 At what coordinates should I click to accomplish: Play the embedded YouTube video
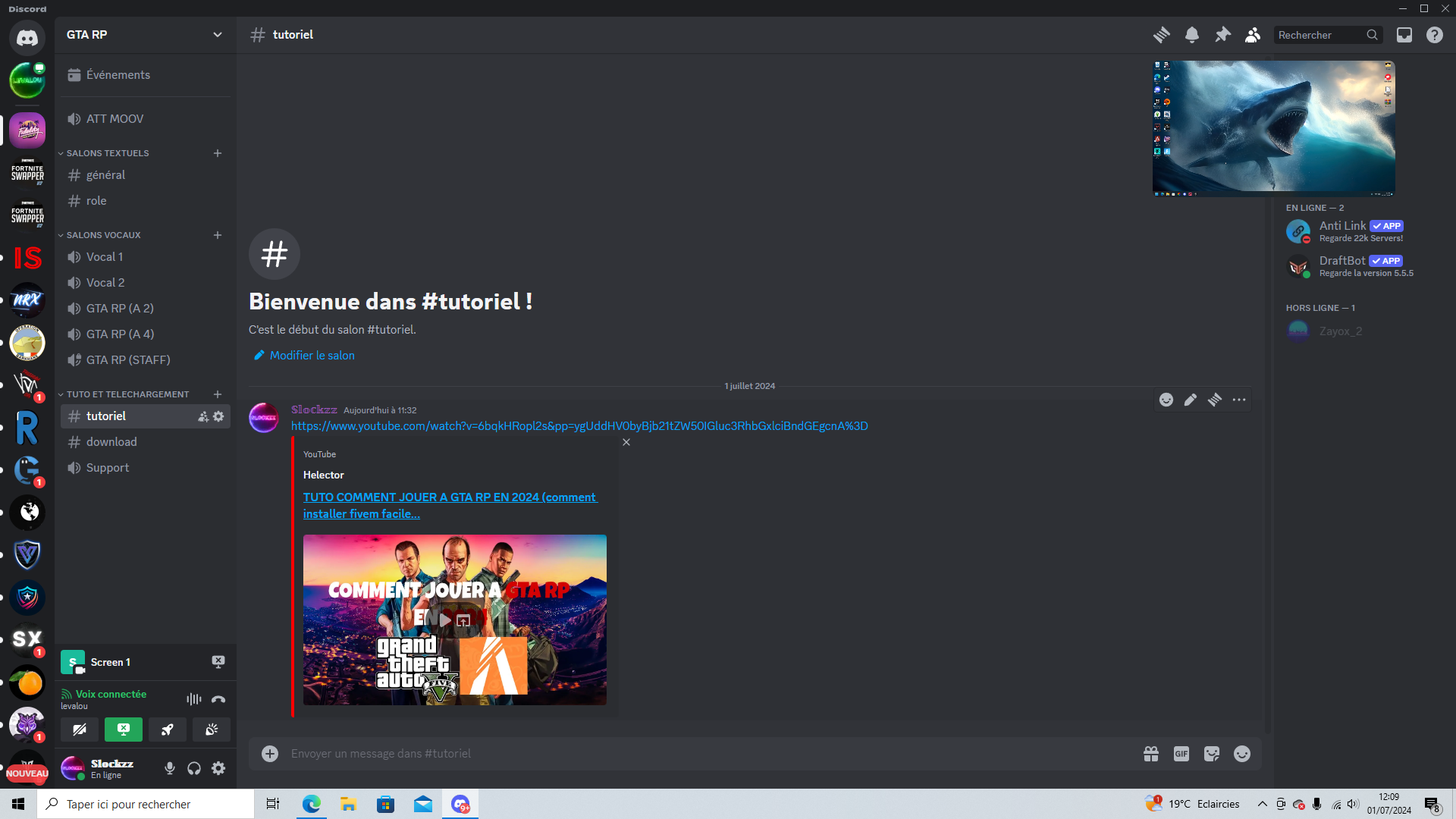click(445, 620)
